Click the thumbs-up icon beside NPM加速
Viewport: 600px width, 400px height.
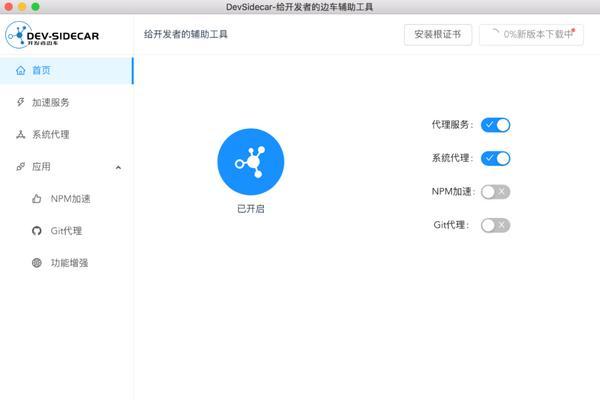click(37, 199)
